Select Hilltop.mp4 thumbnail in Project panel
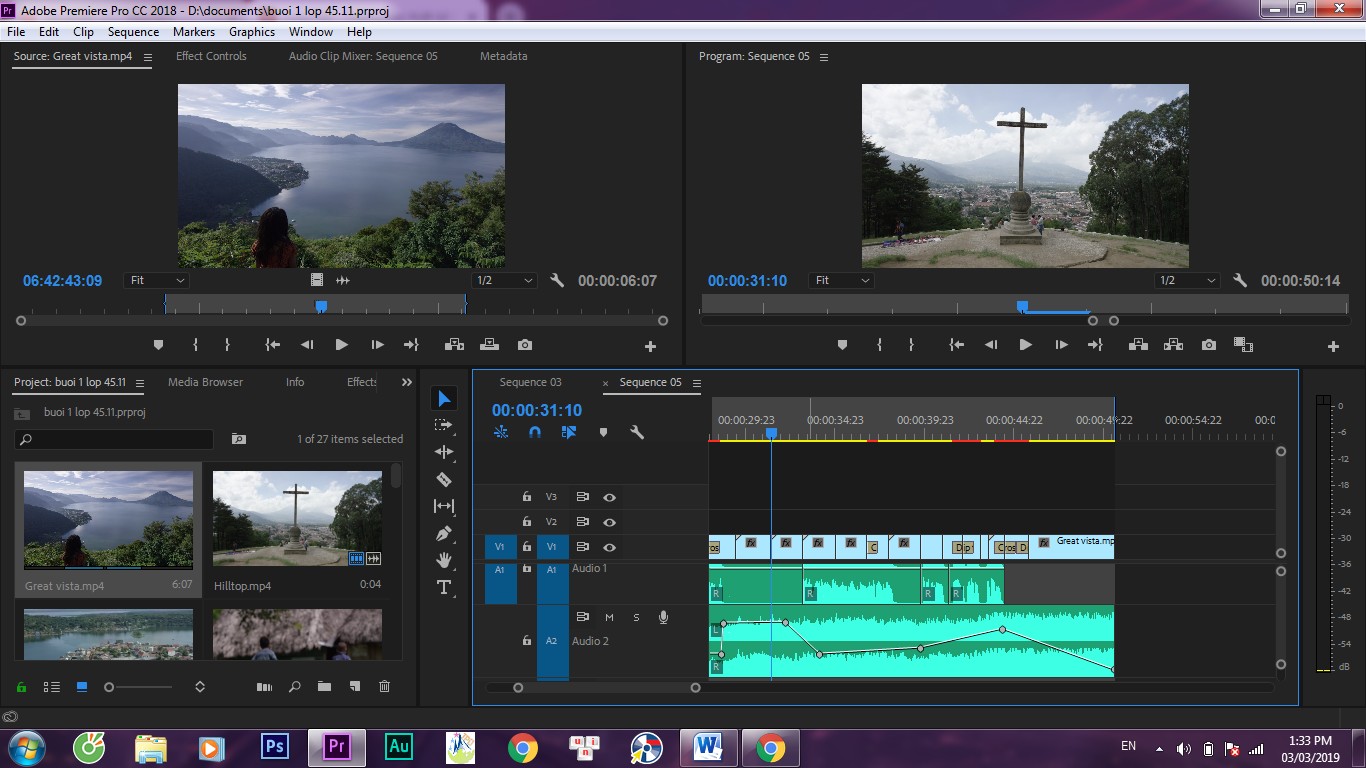 pyautogui.click(x=297, y=520)
